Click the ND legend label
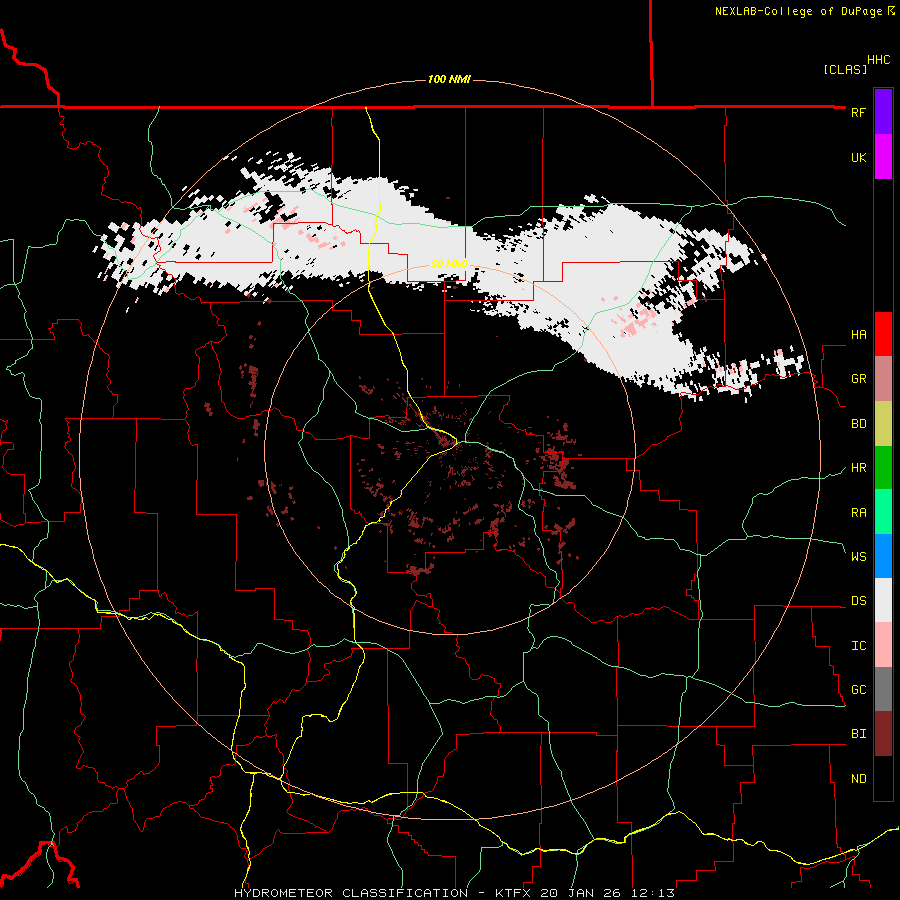The image size is (900, 900). point(858,779)
